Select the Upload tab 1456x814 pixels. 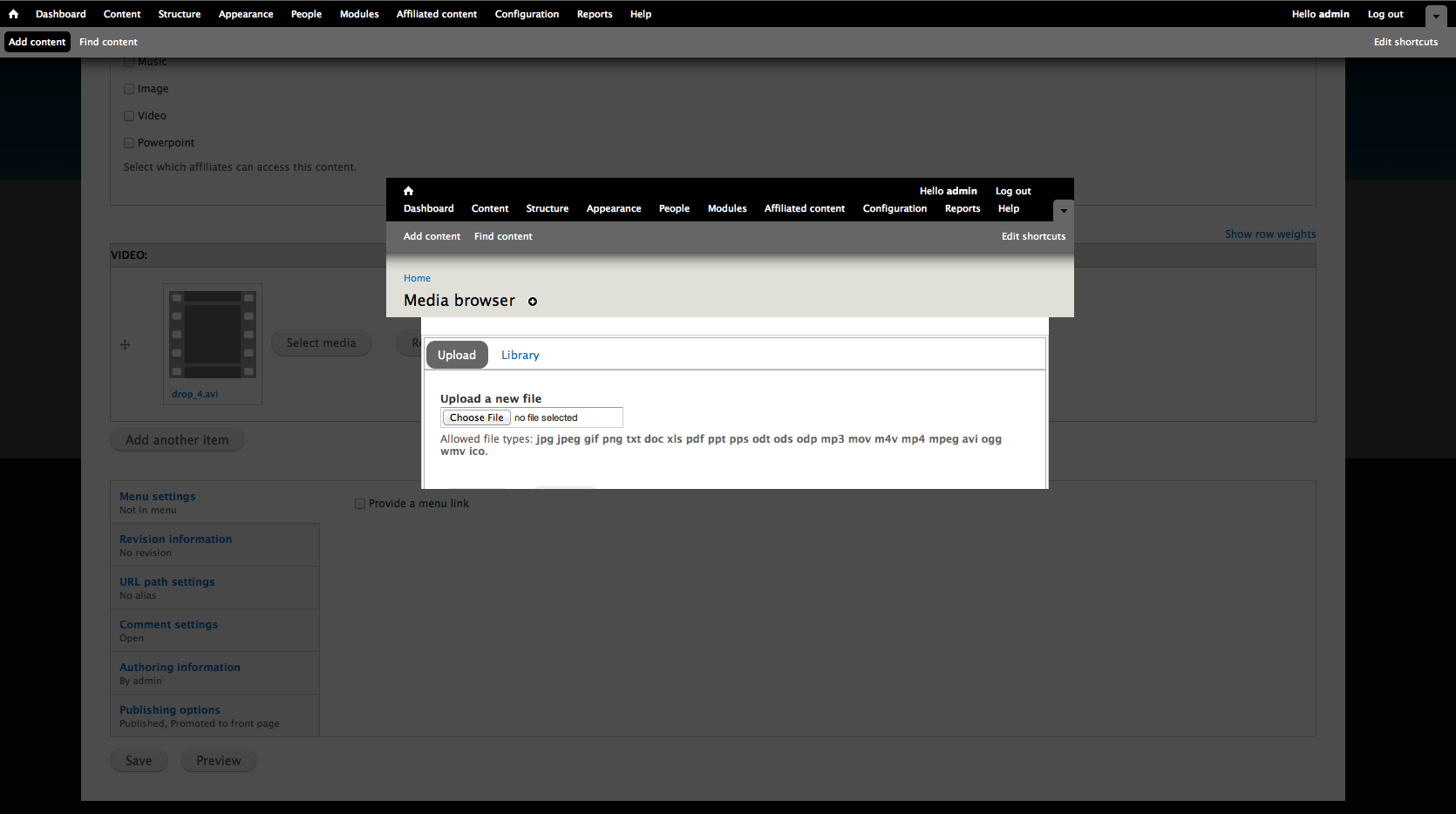[456, 355]
